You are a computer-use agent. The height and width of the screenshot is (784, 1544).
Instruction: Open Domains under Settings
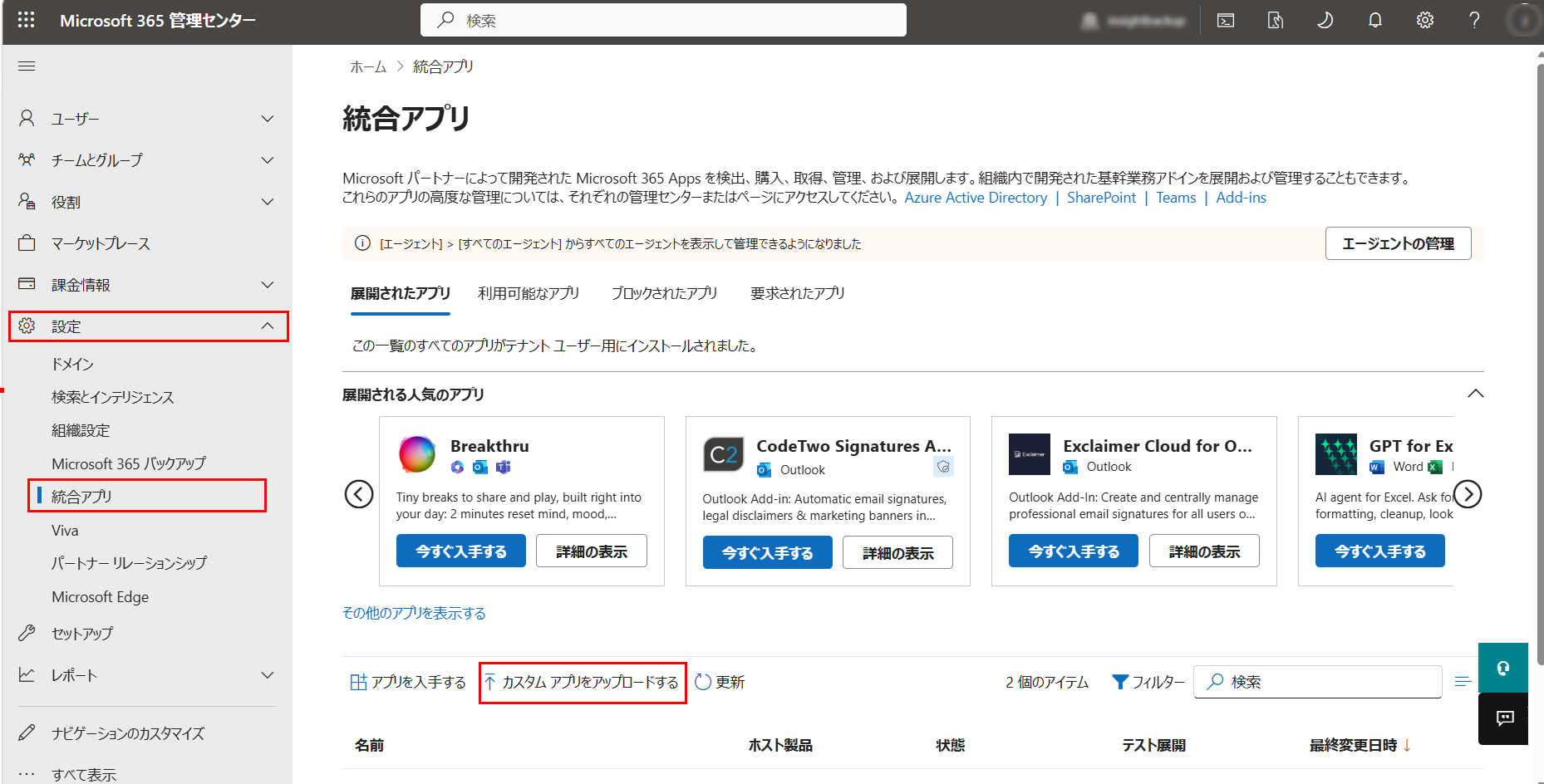click(72, 364)
